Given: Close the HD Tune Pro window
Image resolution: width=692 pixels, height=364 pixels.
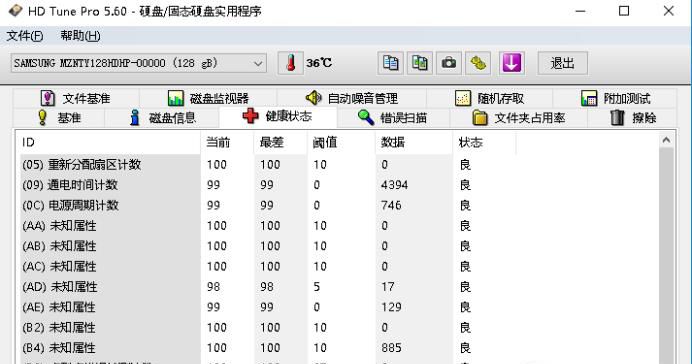Looking at the screenshot, I should (x=669, y=11).
